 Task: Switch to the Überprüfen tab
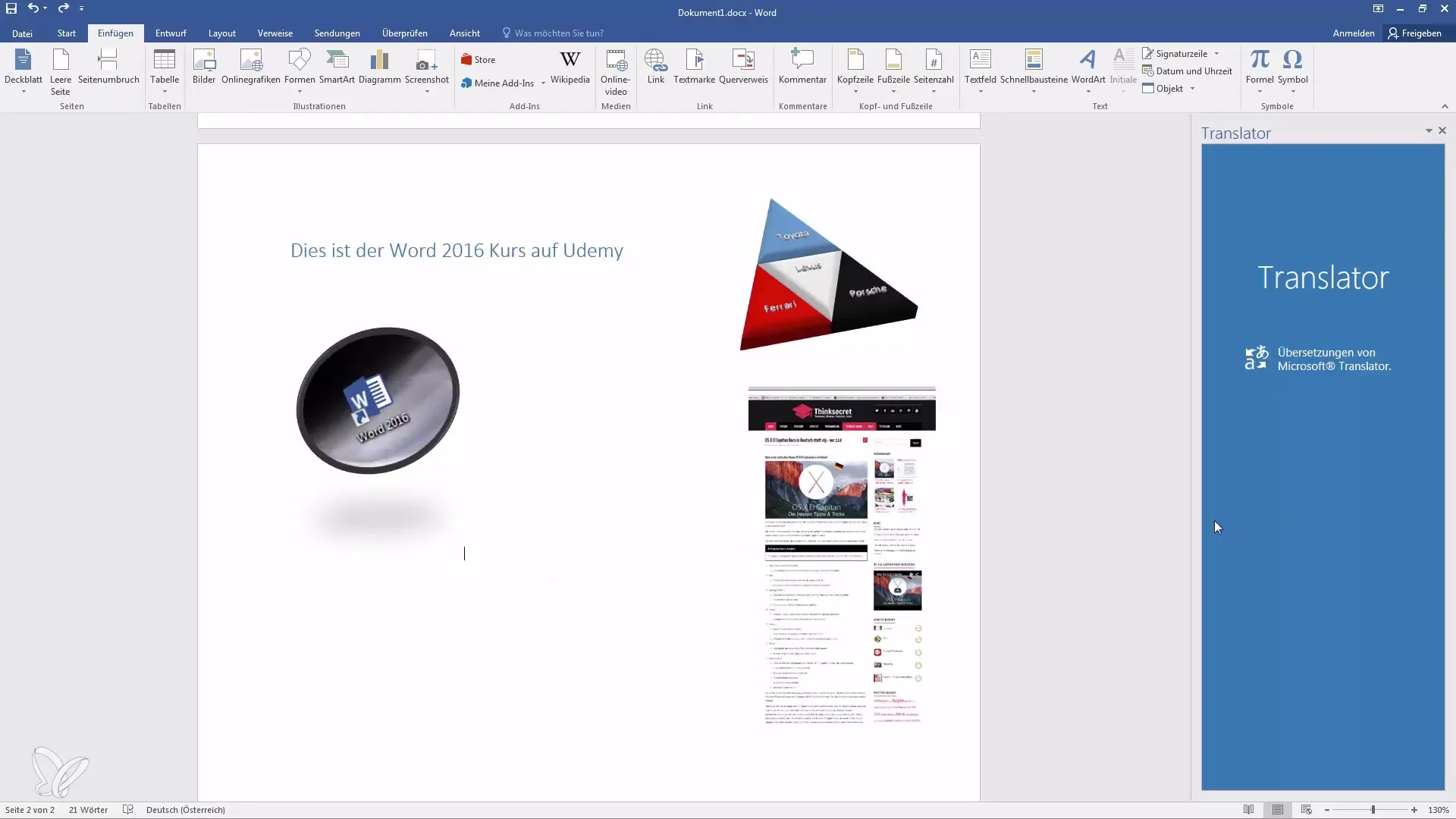point(405,33)
